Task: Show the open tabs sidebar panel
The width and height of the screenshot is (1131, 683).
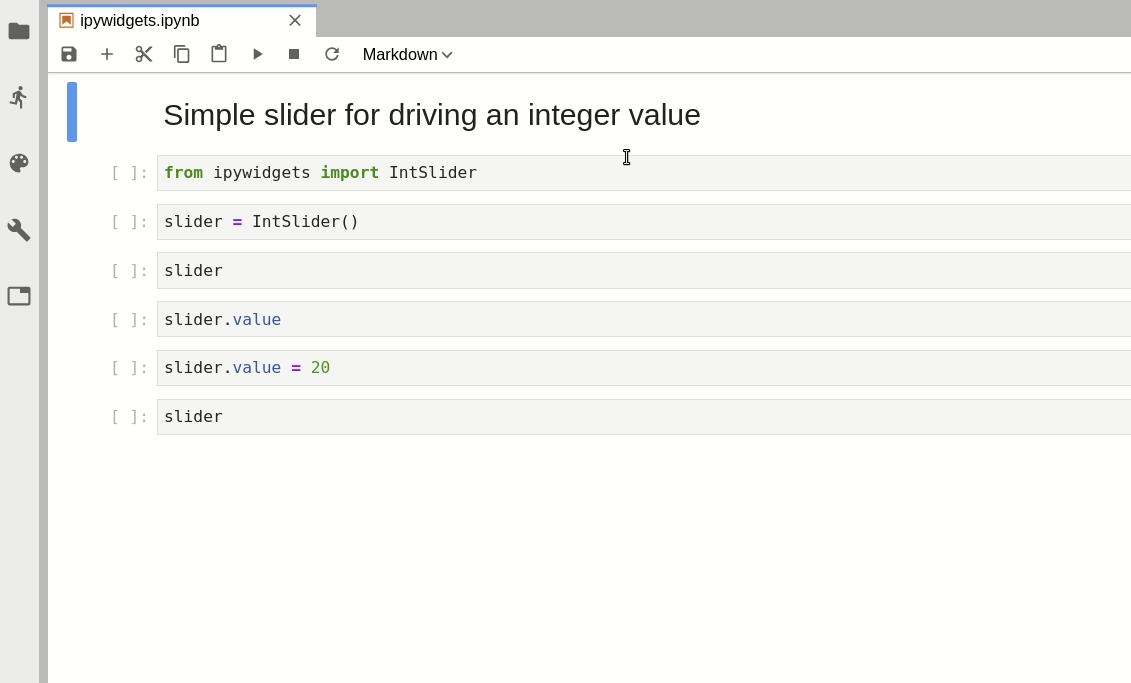Action: (19, 296)
